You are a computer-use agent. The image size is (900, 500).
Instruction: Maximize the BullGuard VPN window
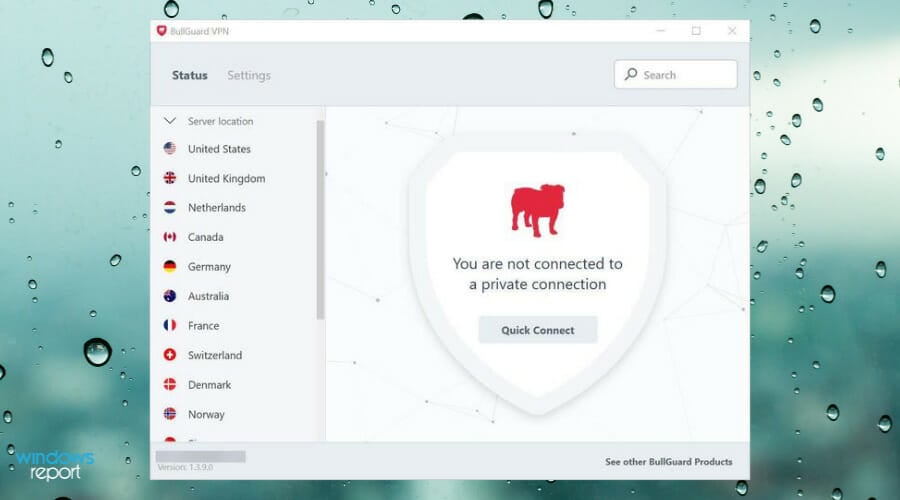696,31
